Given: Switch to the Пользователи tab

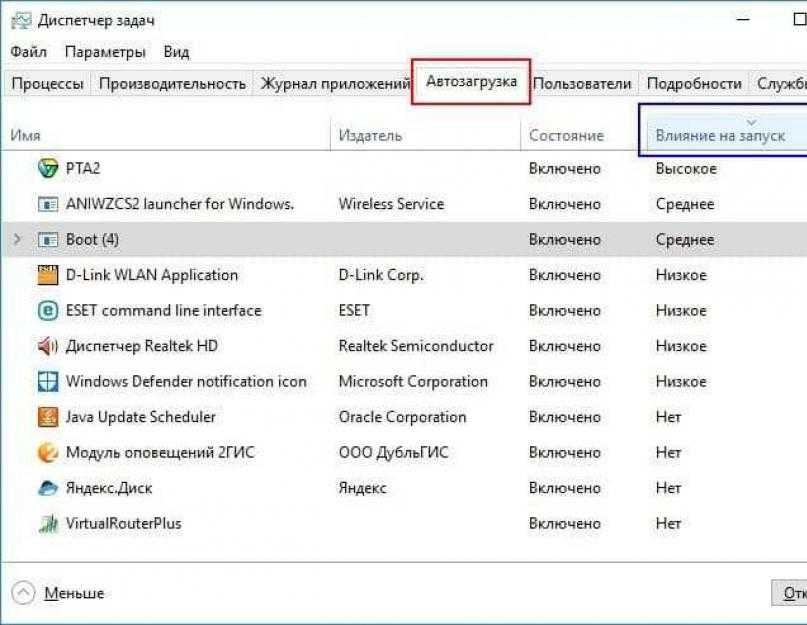Looking at the screenshot, I should (x=582, y=83).
